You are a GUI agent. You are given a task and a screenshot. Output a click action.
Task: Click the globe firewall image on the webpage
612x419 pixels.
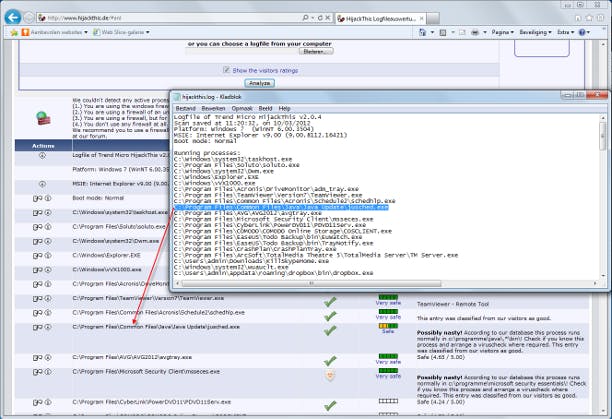click(x=43, y=118)
